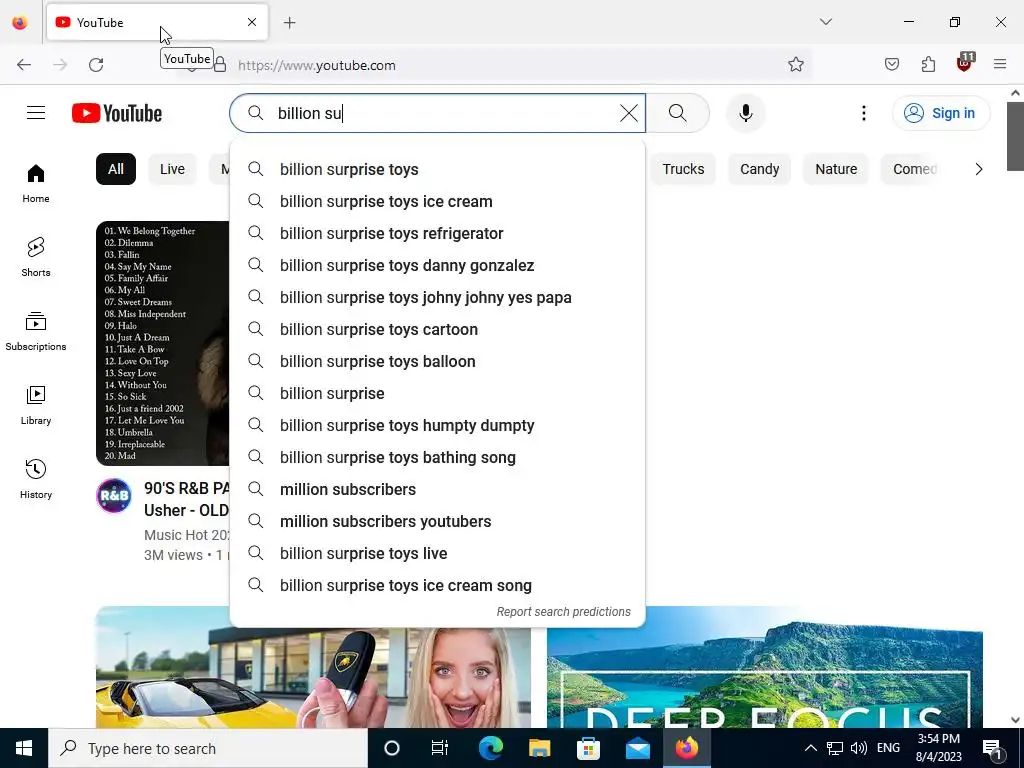The width and height of the screenshot is (1024, 768).
Task: Close the YouTube tab
Action: click(x=252, y=22)
